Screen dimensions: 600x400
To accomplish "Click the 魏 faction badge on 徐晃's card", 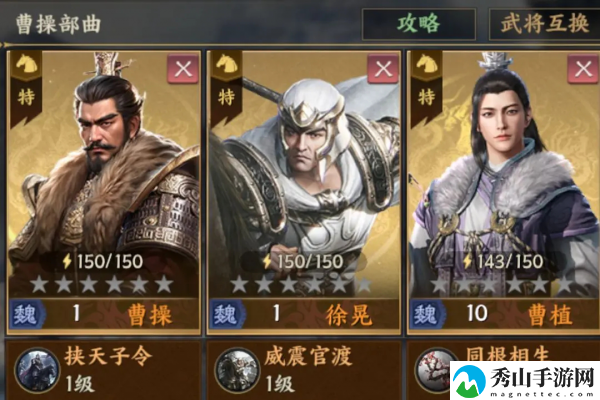I will click(227, 314).
